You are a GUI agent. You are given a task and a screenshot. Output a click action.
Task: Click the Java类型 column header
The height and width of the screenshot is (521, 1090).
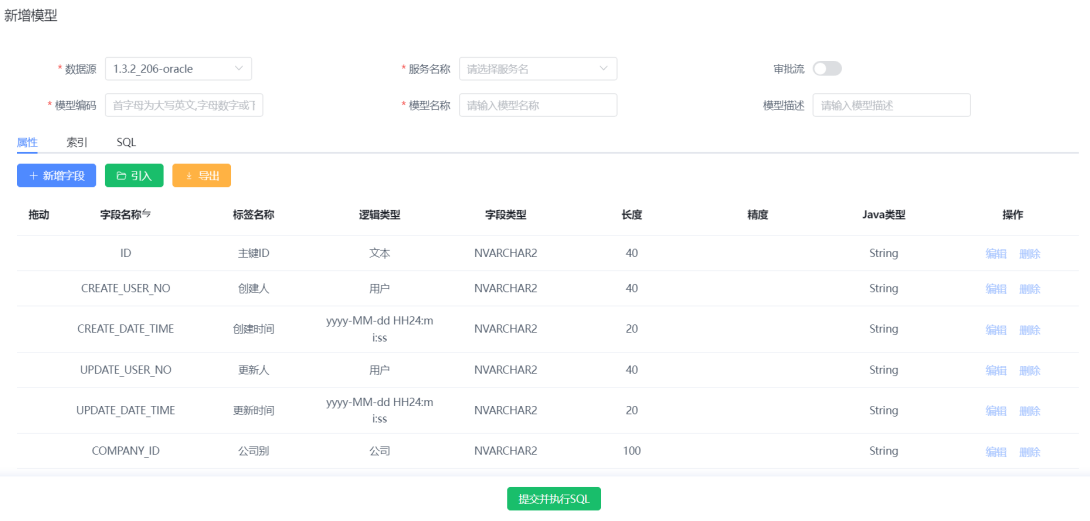pos(884,215)
